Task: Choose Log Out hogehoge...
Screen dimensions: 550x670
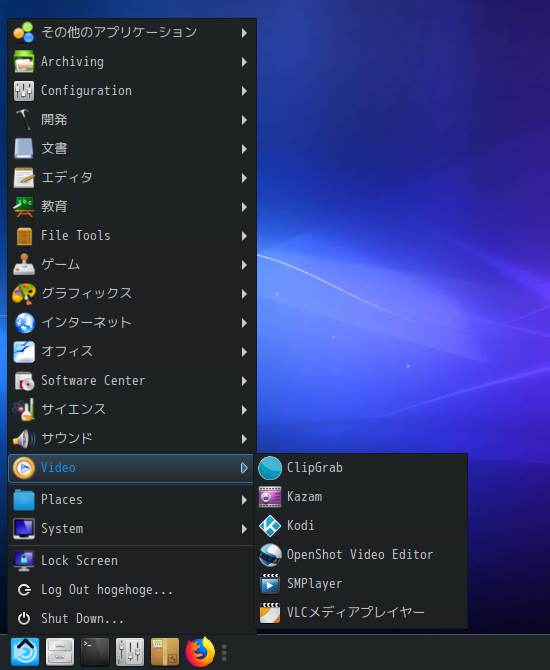Action: [x=131, y=590]
